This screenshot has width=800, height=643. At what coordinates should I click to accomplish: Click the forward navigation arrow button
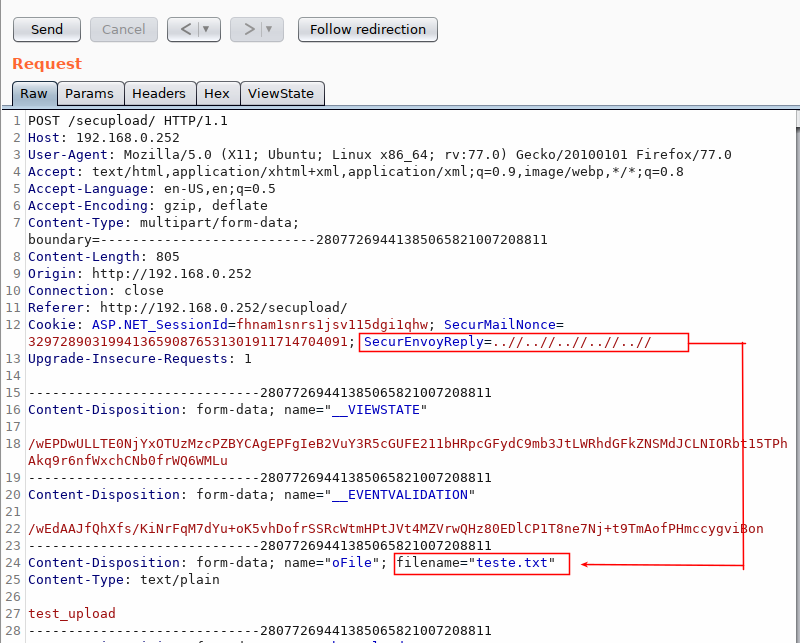pos(249,29)
